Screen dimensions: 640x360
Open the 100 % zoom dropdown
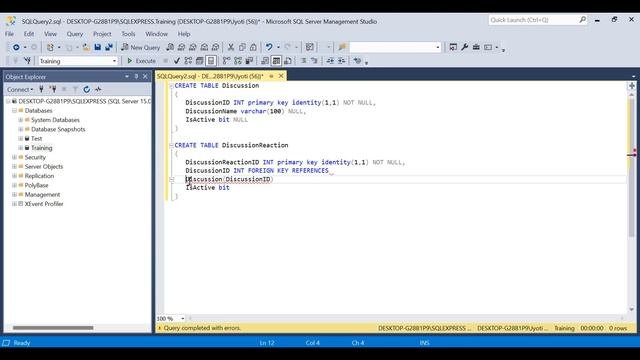pyautogui.click(x=182, y=318)
